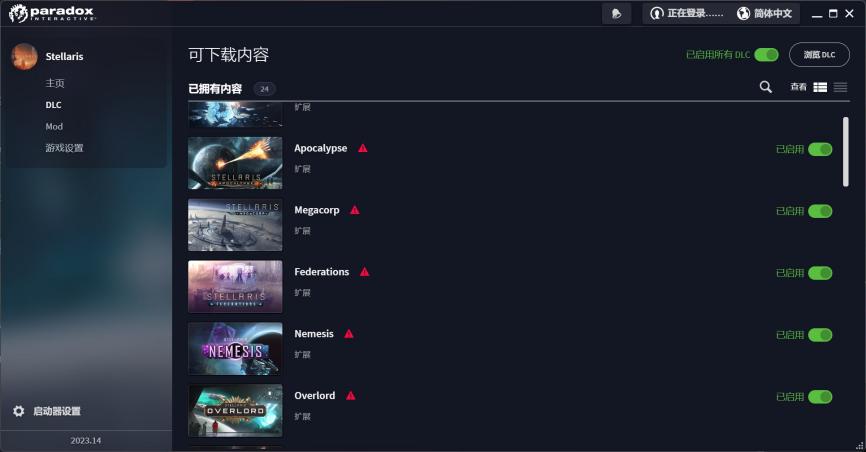The width and height of the screenshot is (866, 452).
Task: Click the 已启用所有 DLC label
Action: point(718,55)
